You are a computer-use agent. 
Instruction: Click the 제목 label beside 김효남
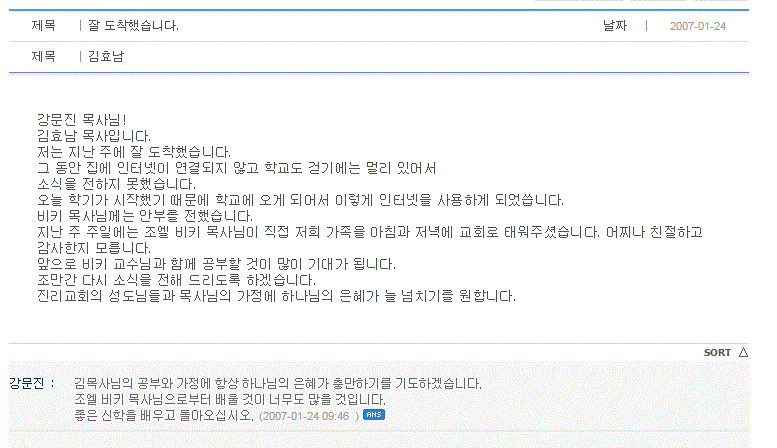point(44,56)
